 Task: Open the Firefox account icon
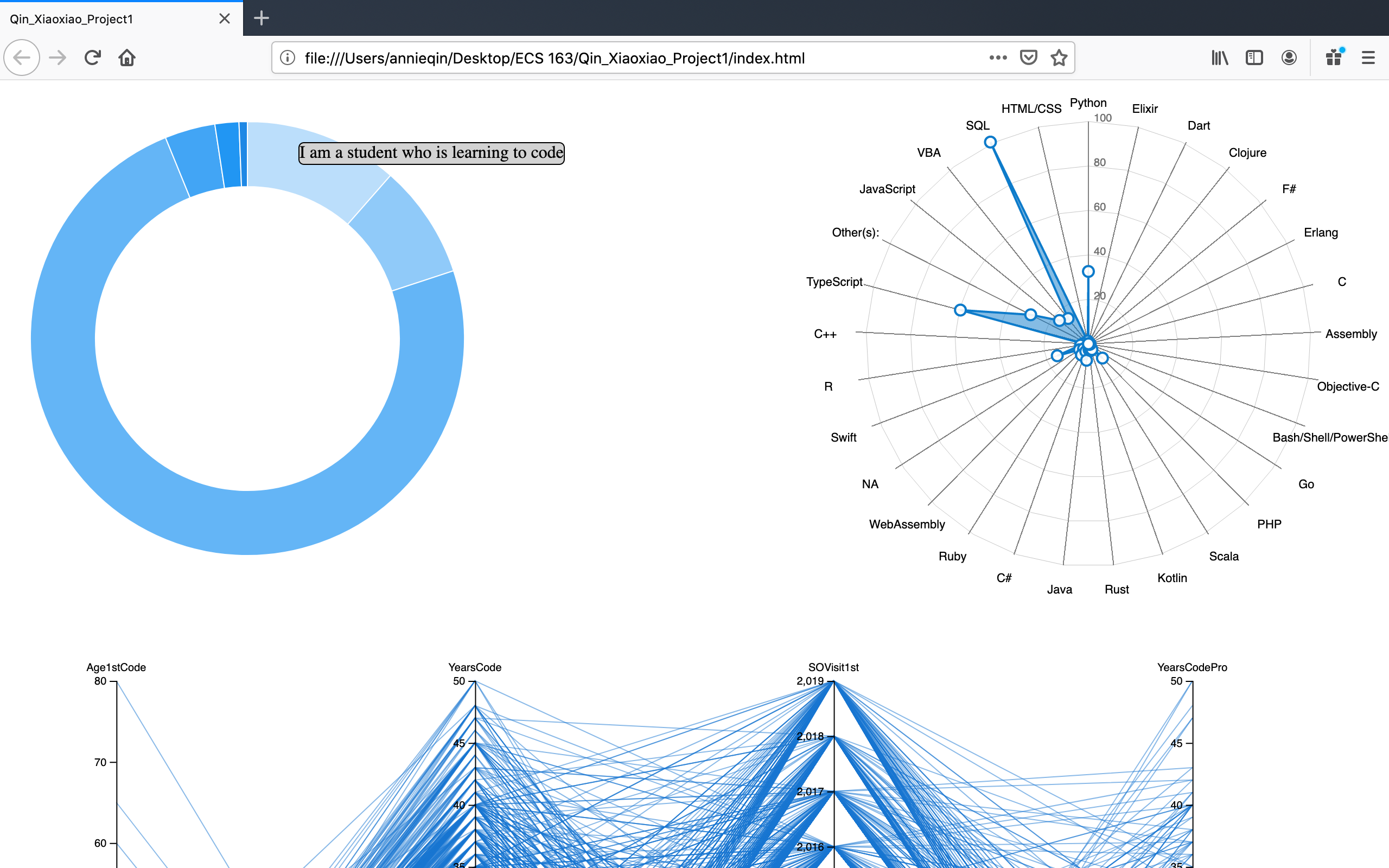click(1289, 58)
